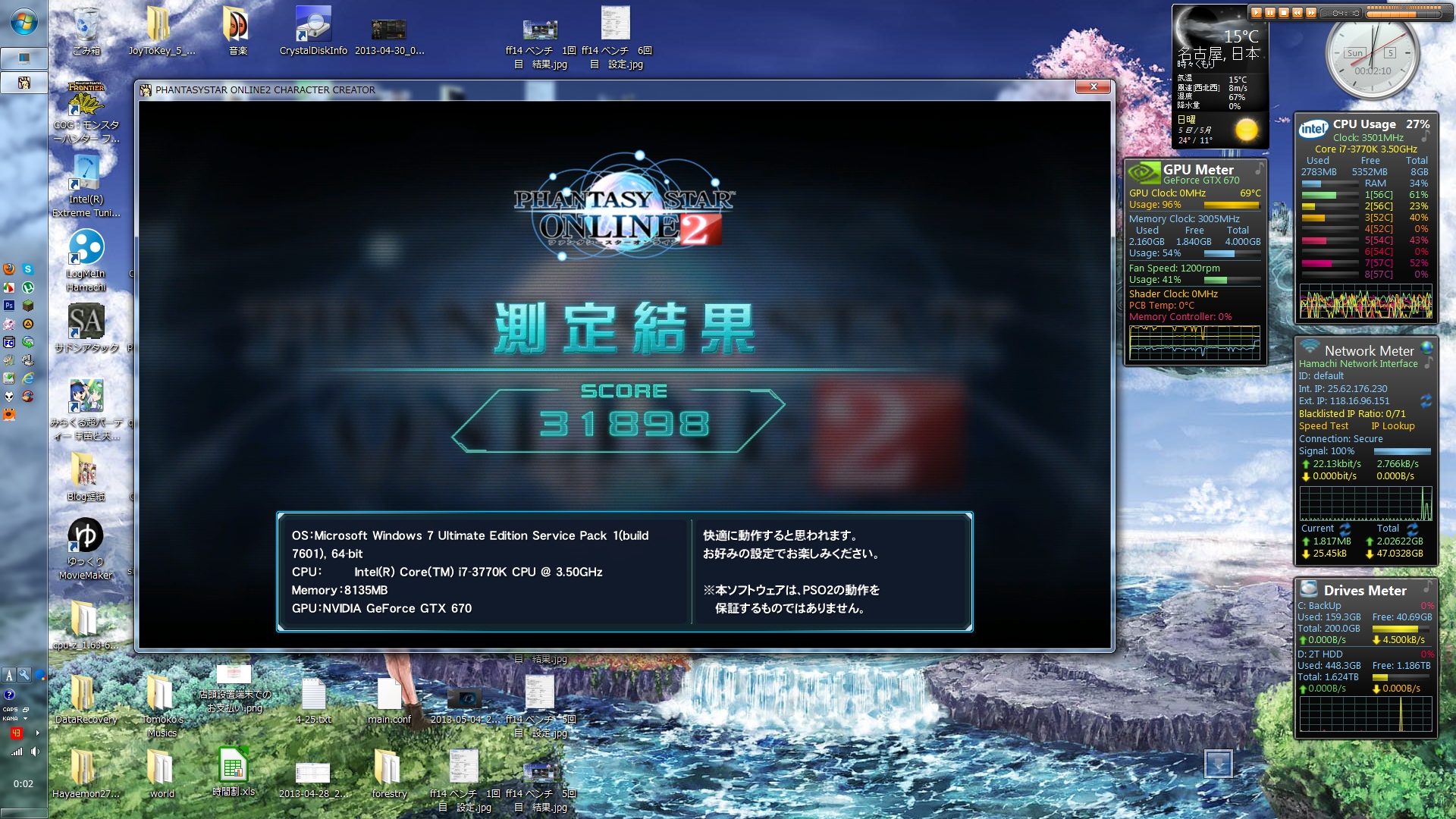Open the 4-25.txt text file
Viewport: 1456px width, 819px height.
pos(313,699)
